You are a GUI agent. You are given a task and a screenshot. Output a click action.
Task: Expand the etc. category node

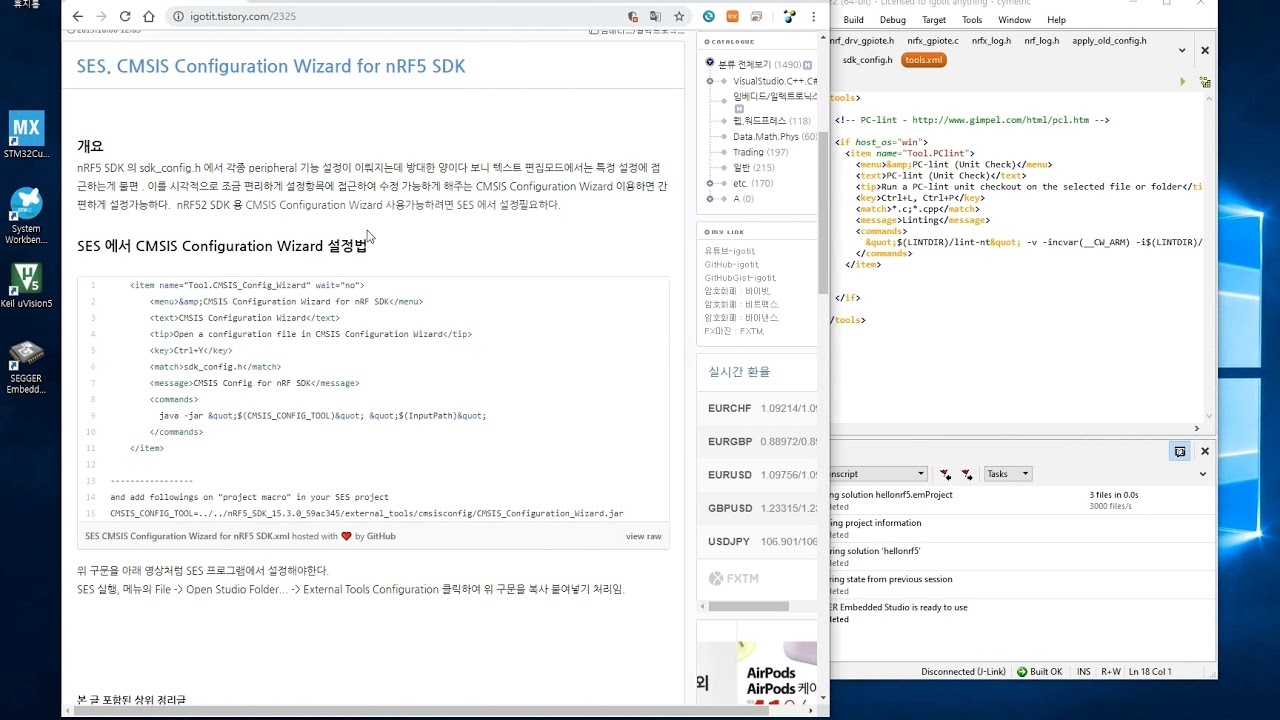click(x=710, y=184)
